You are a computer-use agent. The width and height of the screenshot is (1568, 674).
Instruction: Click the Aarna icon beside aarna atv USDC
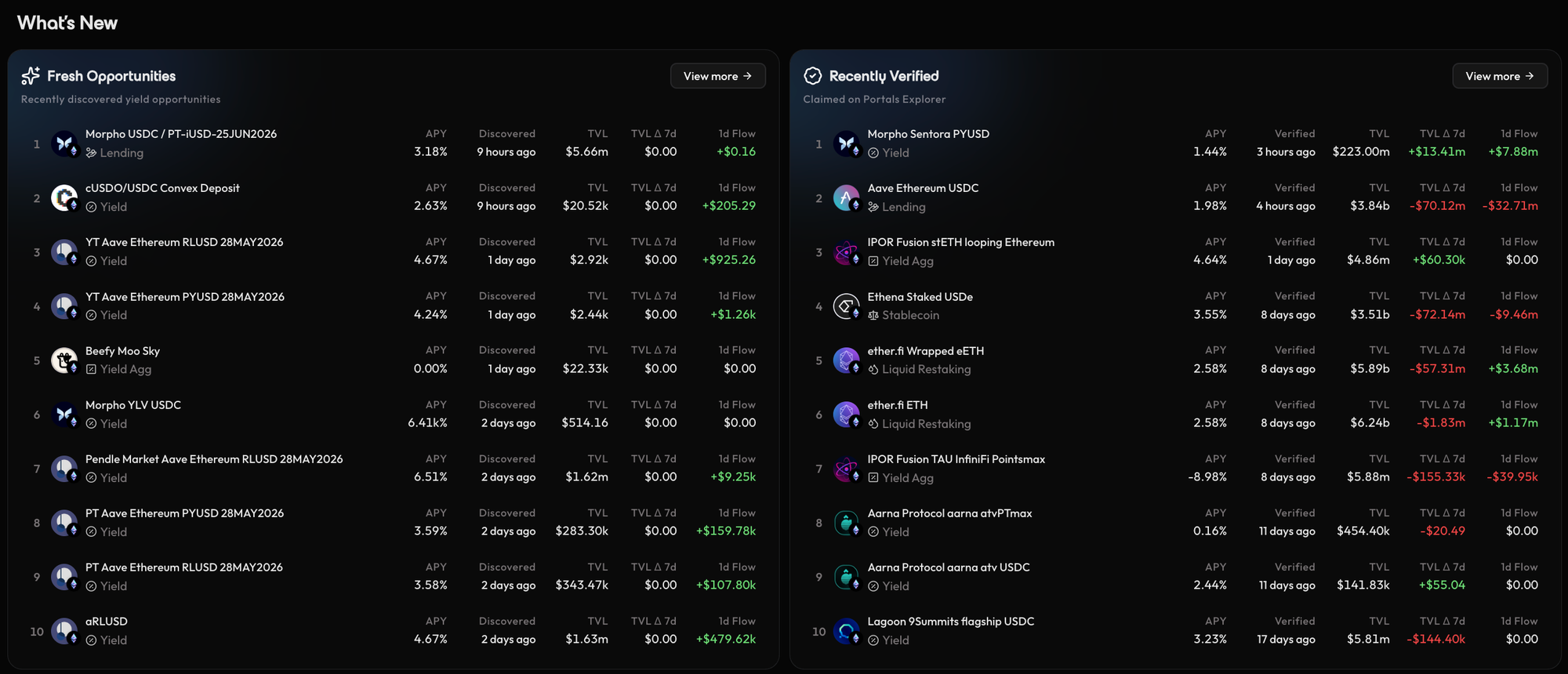[x=846, y=576]
